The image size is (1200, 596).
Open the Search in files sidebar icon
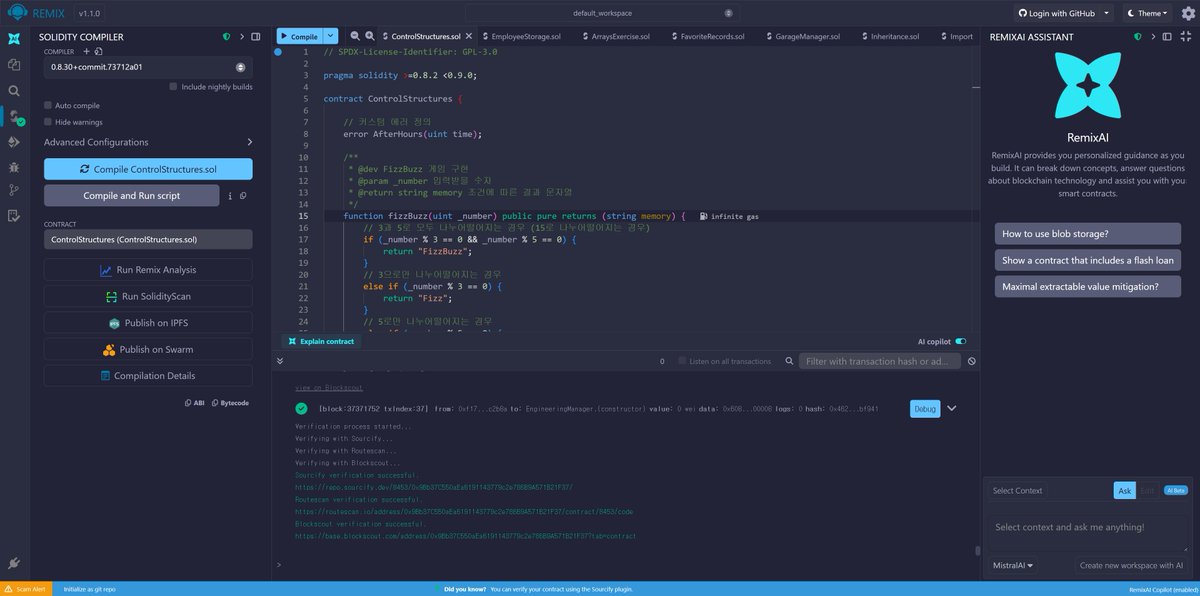pyautogui.click(x=14, y=90)
